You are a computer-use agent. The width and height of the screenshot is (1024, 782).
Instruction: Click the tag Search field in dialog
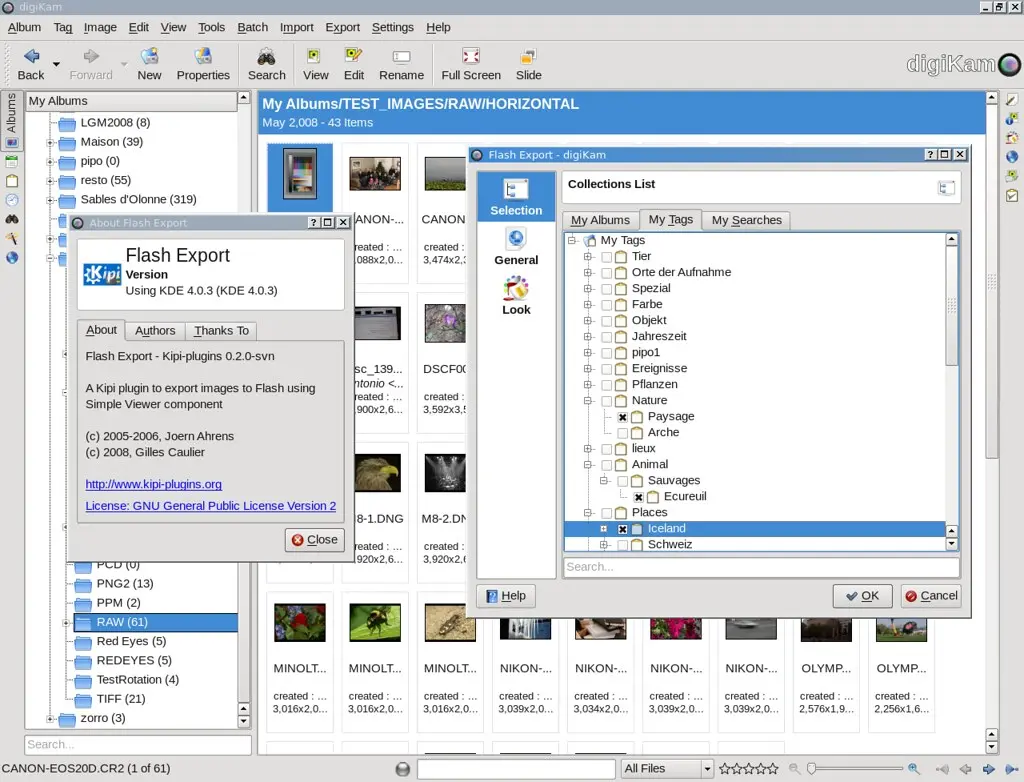pyautogui.click(x=760, y=567)
